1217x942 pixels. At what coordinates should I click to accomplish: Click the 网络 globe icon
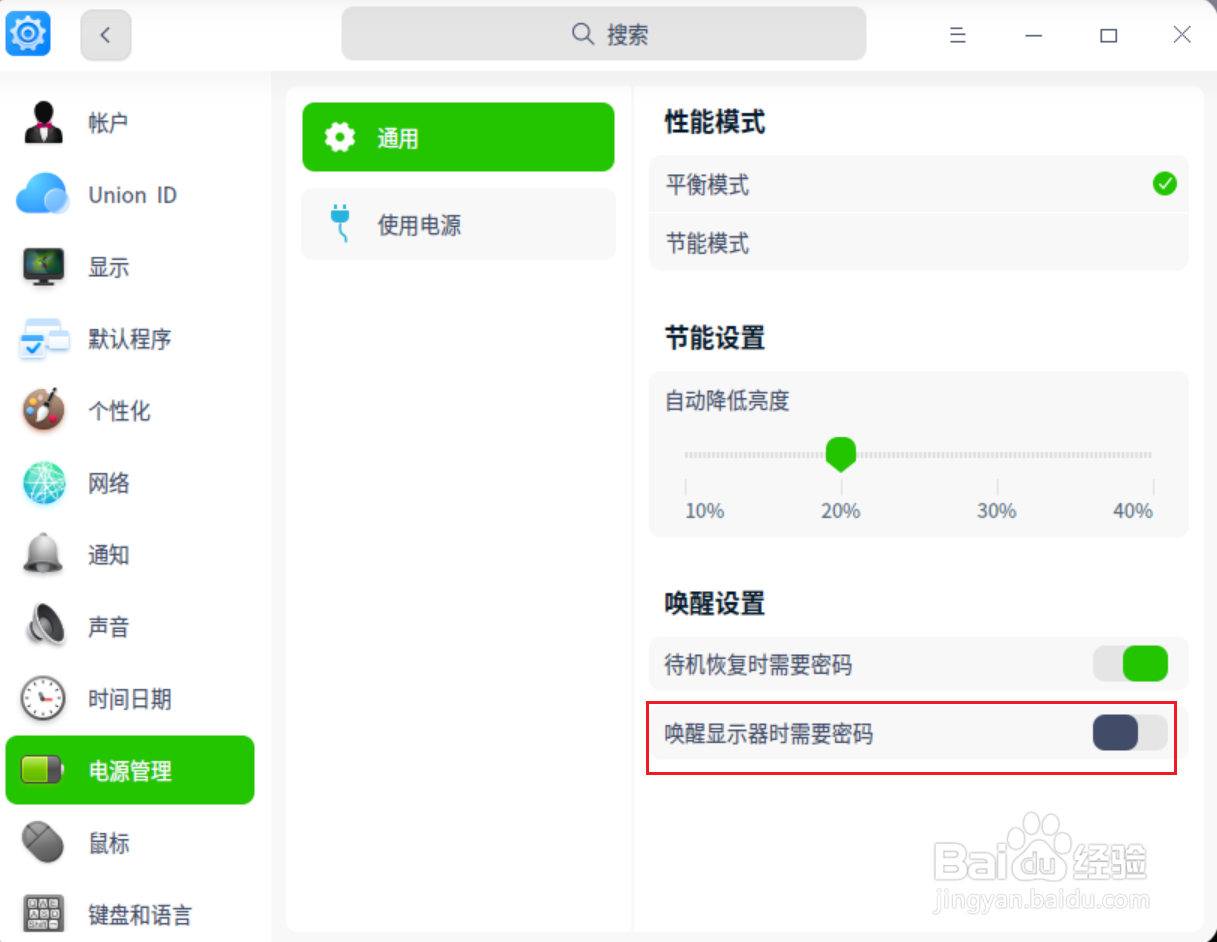click(43, 483)
